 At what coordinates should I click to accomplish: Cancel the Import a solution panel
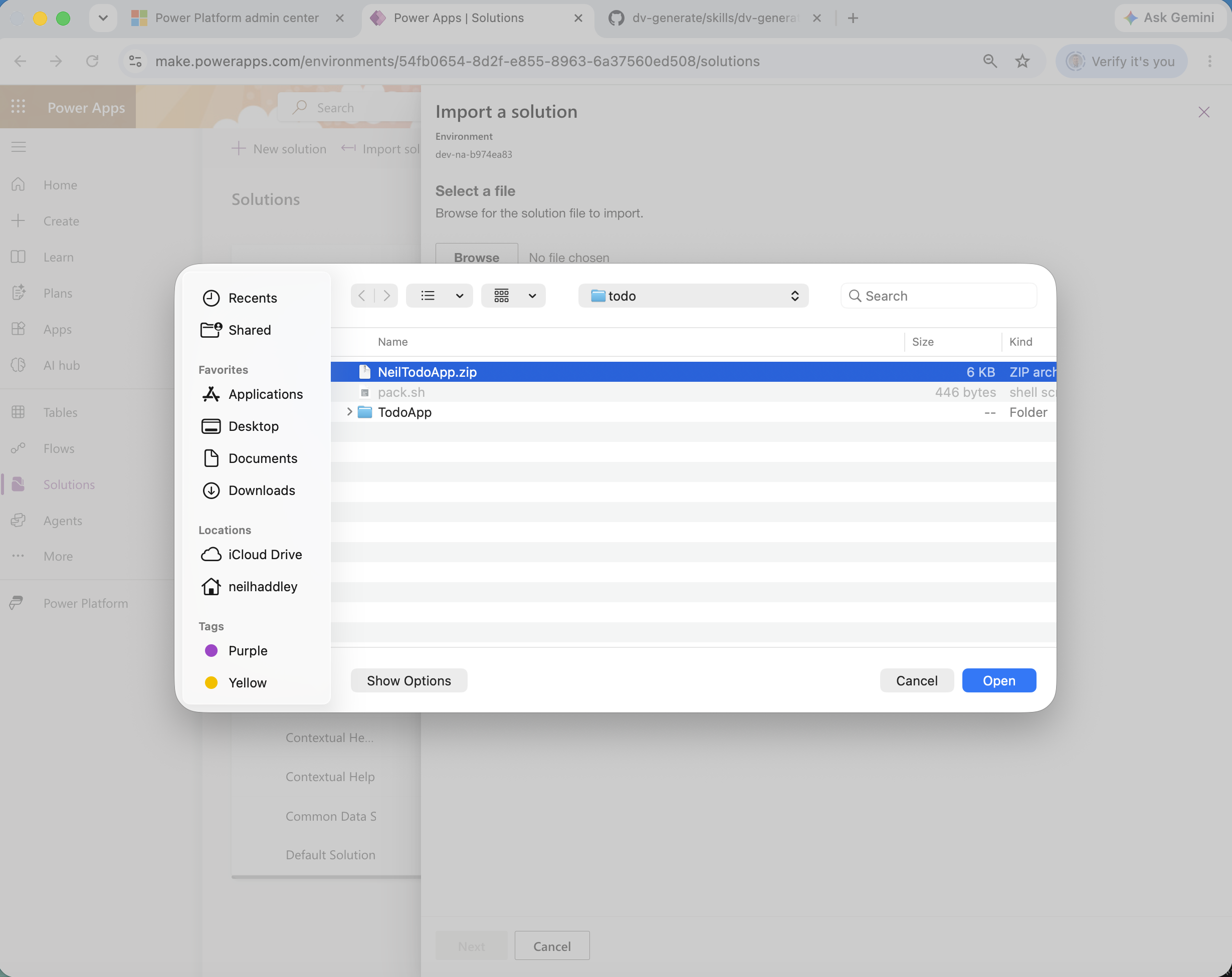click(x=552, y=945)
